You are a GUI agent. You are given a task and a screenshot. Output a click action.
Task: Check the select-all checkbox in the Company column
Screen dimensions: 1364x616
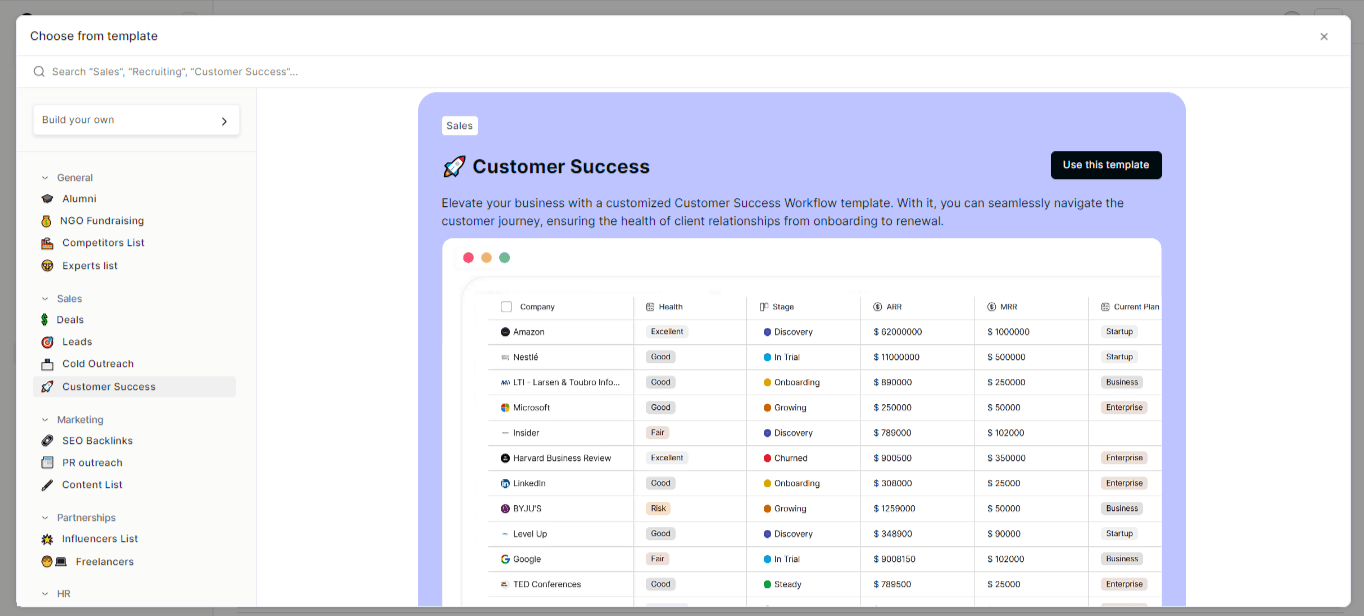(x=506, y=306)
